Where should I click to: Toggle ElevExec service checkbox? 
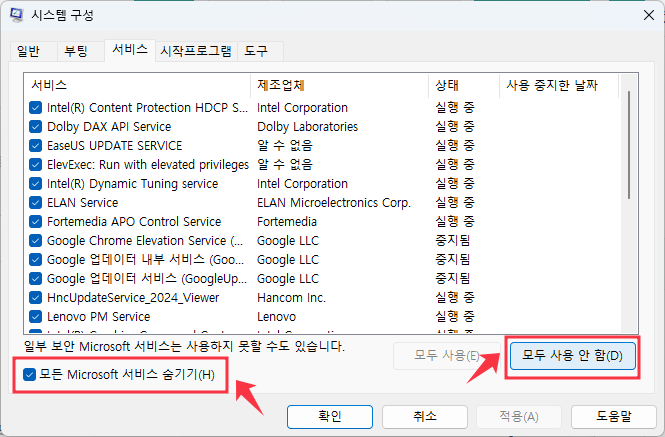[36, 165]
